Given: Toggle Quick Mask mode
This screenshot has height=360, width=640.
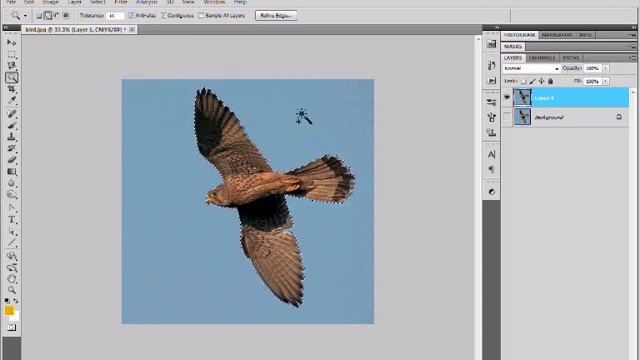Looking at the screenshot, I should [11, 328].
